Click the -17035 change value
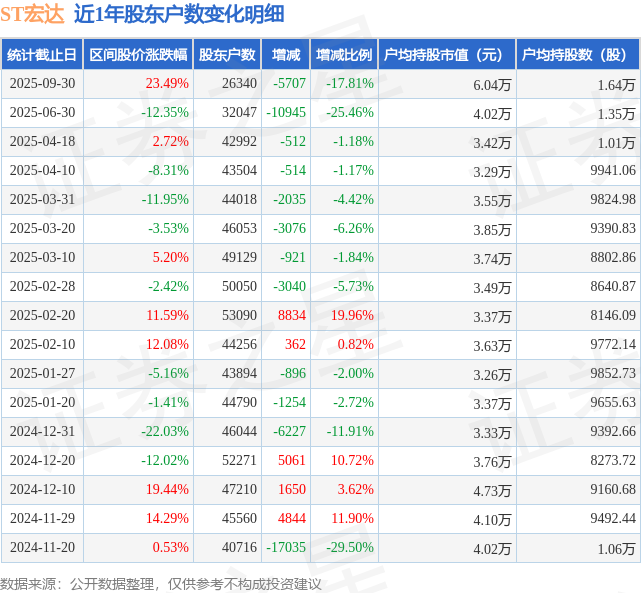641x593 pixels. click(x=286, y=548)
